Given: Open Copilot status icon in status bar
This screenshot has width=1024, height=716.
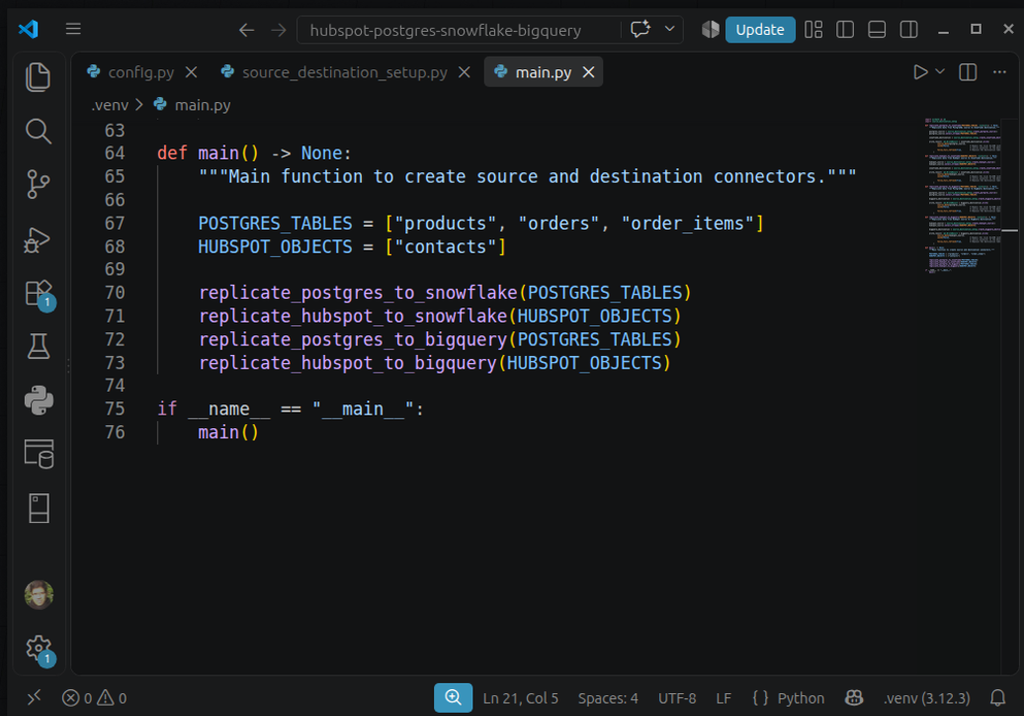Looking at the screenshot, I should [854, 698].
